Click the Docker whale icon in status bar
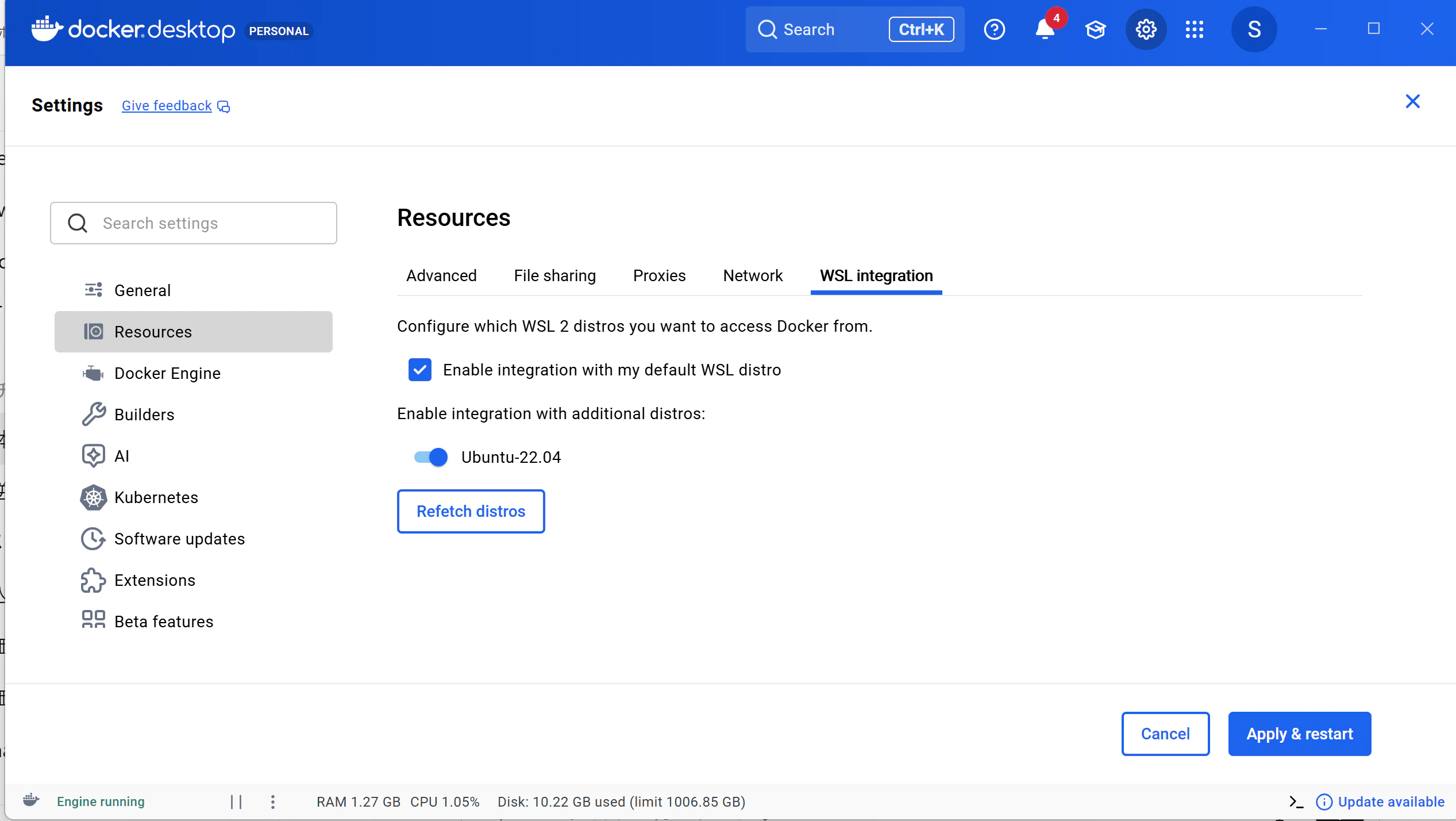Image resolution: width=1456 pixels, height=821 pixels. pyautogui.click(x=31, y=800)
